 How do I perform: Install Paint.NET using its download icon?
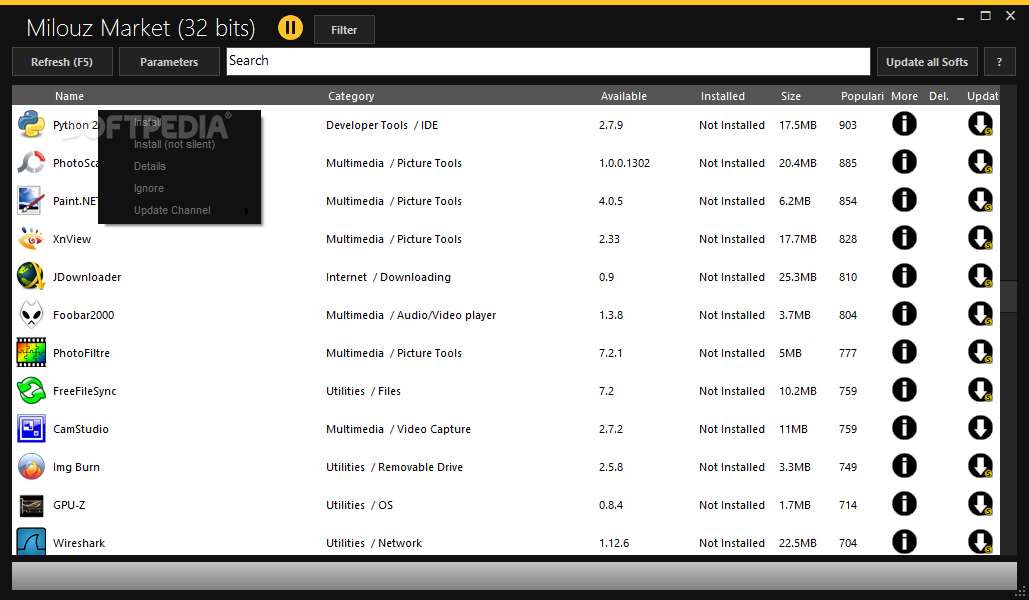980,200
